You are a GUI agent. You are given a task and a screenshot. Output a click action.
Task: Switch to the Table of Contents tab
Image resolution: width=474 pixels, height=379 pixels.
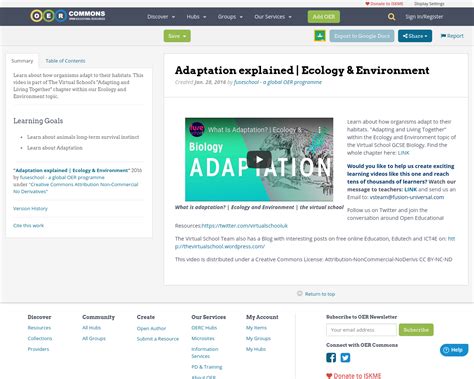click(x=65, y=61)
